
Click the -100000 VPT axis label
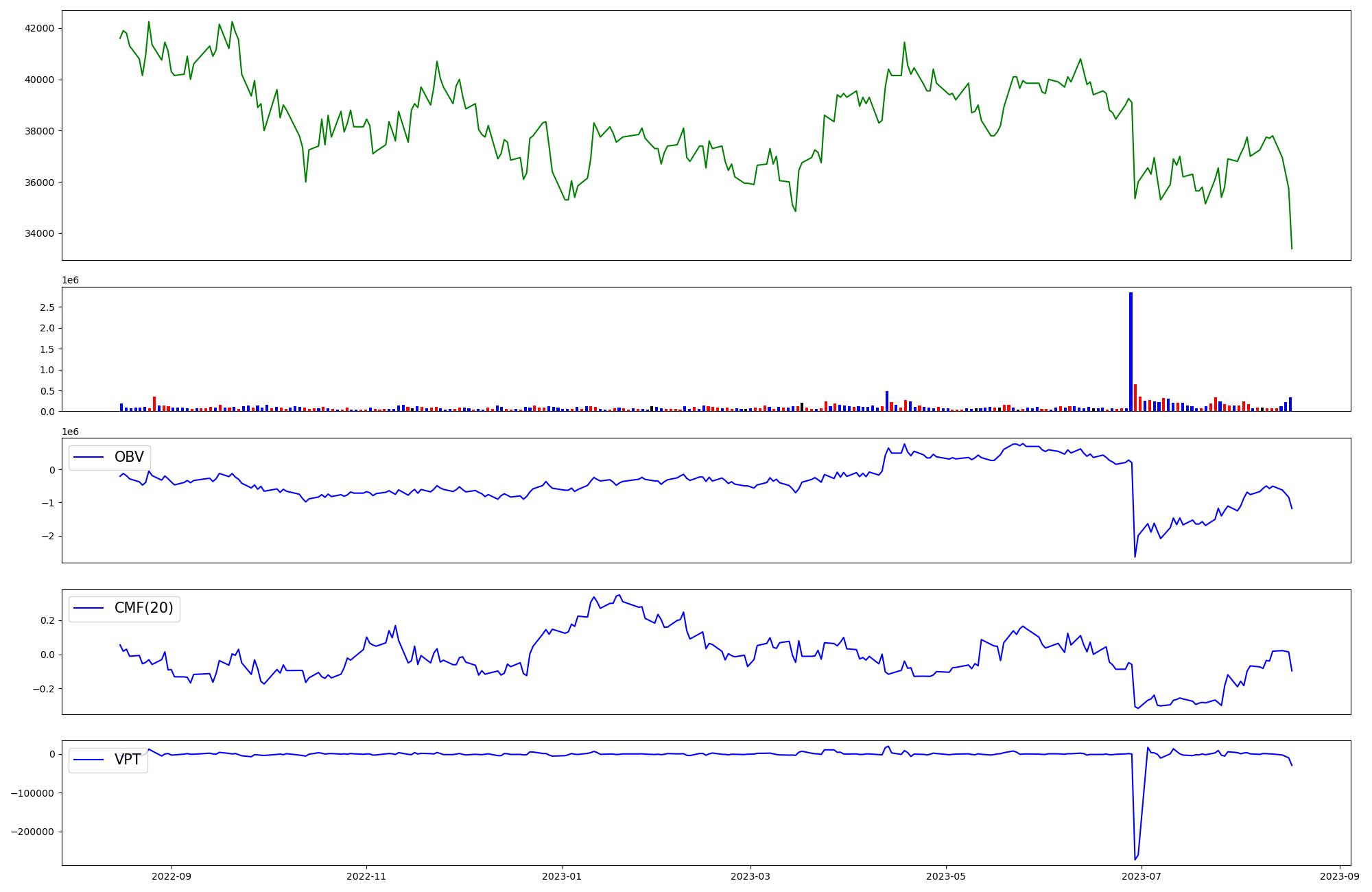(x=34, y=793)
